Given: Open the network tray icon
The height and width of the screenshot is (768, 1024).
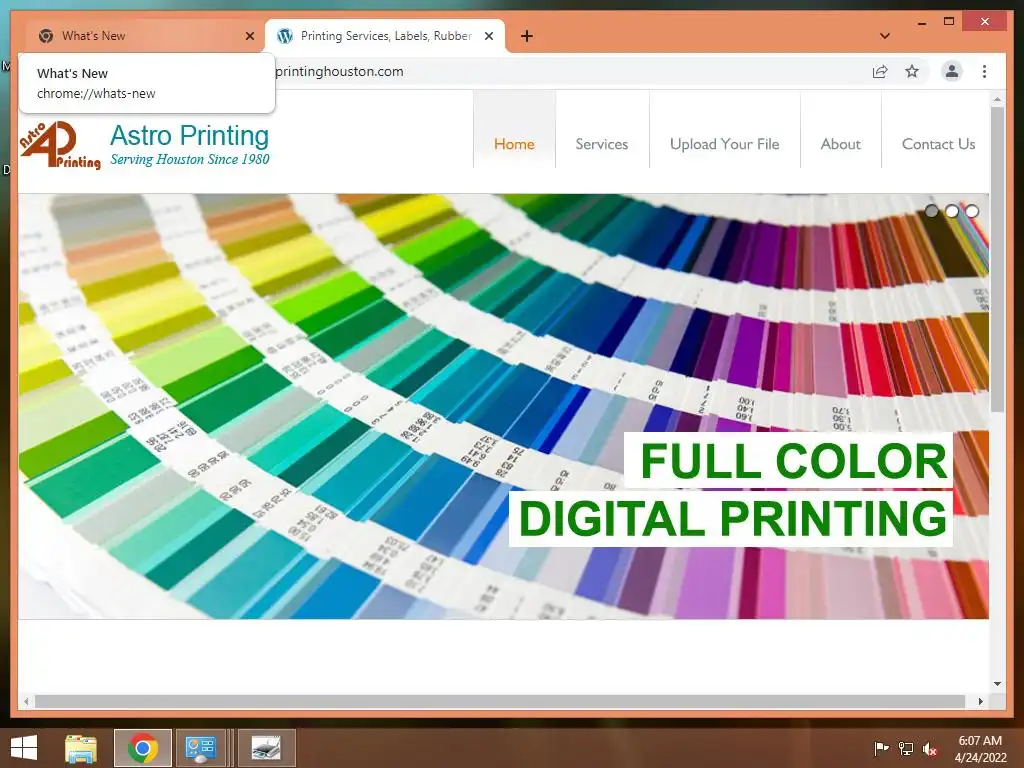Looking at the screenshot, I should (906, 748).
